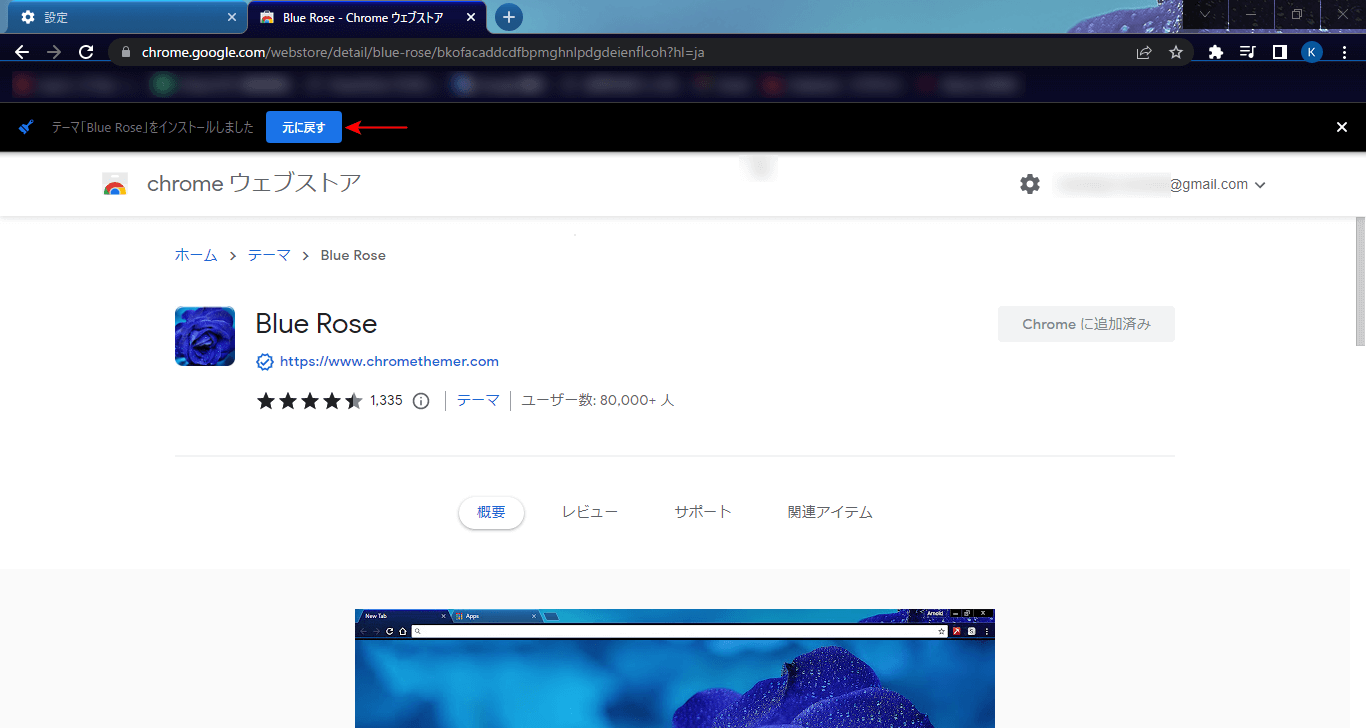Open the media control icon

(x=1248, y=52)
